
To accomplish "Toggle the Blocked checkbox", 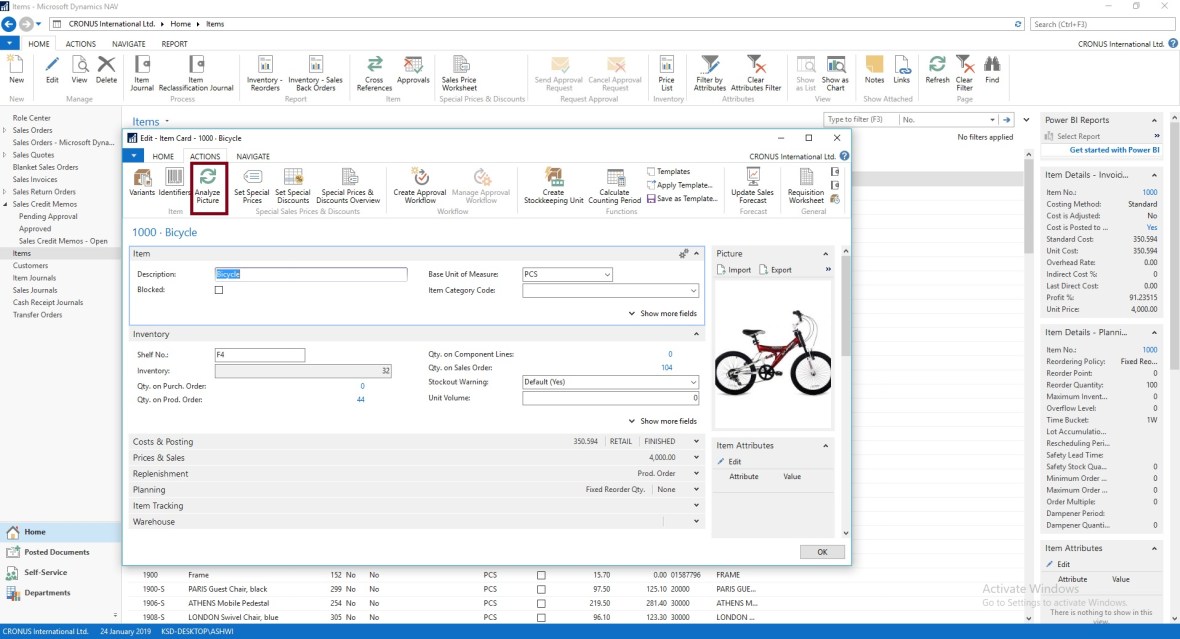I will click(219, 290).
